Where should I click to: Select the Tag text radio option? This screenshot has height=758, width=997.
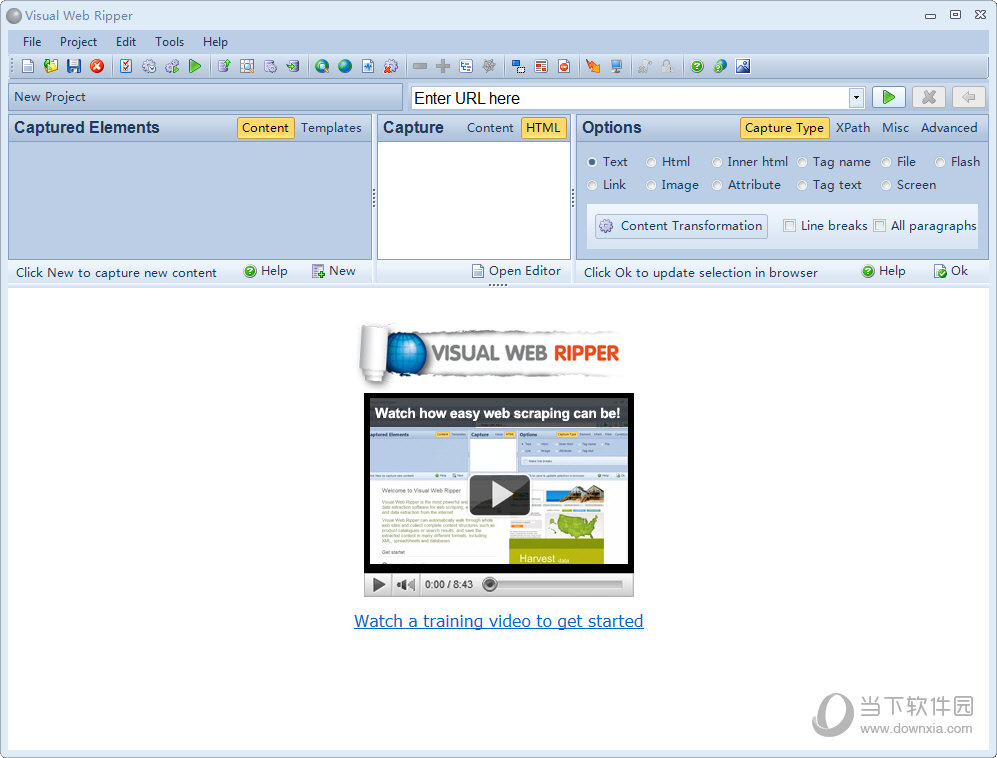(802, 185)
